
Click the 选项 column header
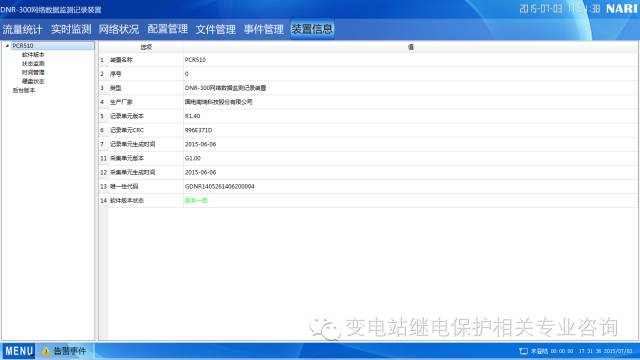coord(146,47)
